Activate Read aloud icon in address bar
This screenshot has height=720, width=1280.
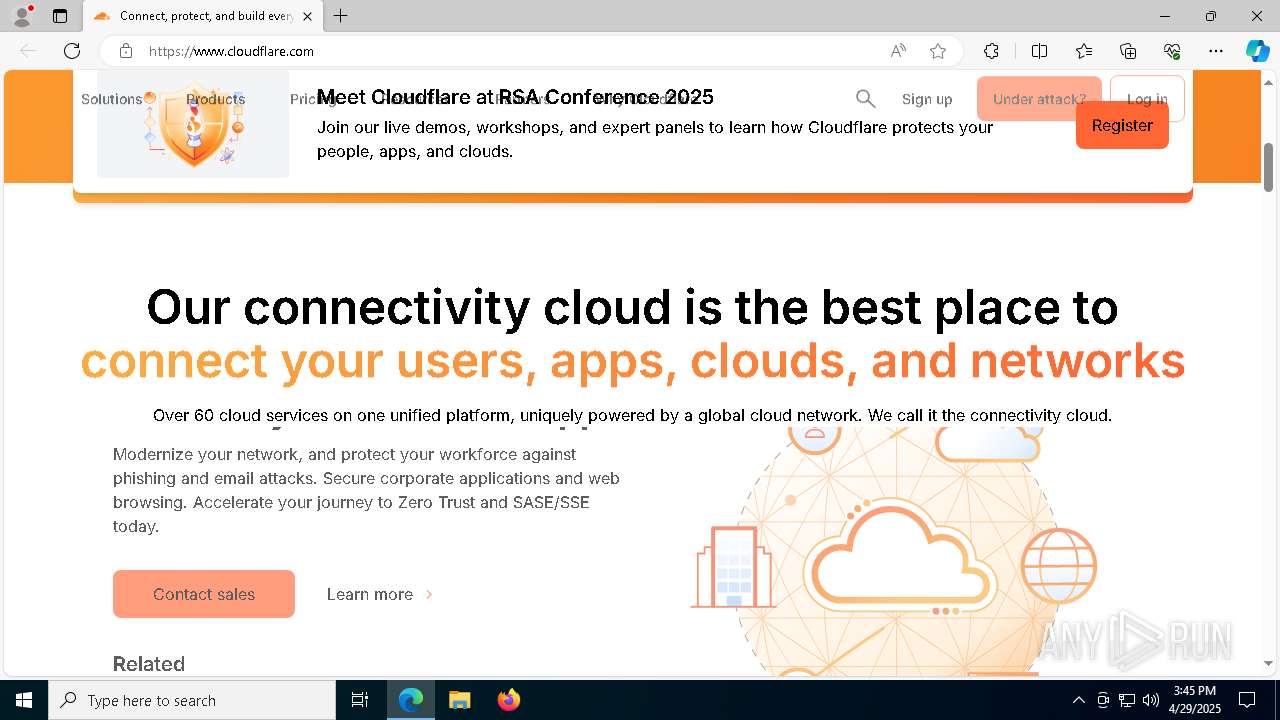898,51
